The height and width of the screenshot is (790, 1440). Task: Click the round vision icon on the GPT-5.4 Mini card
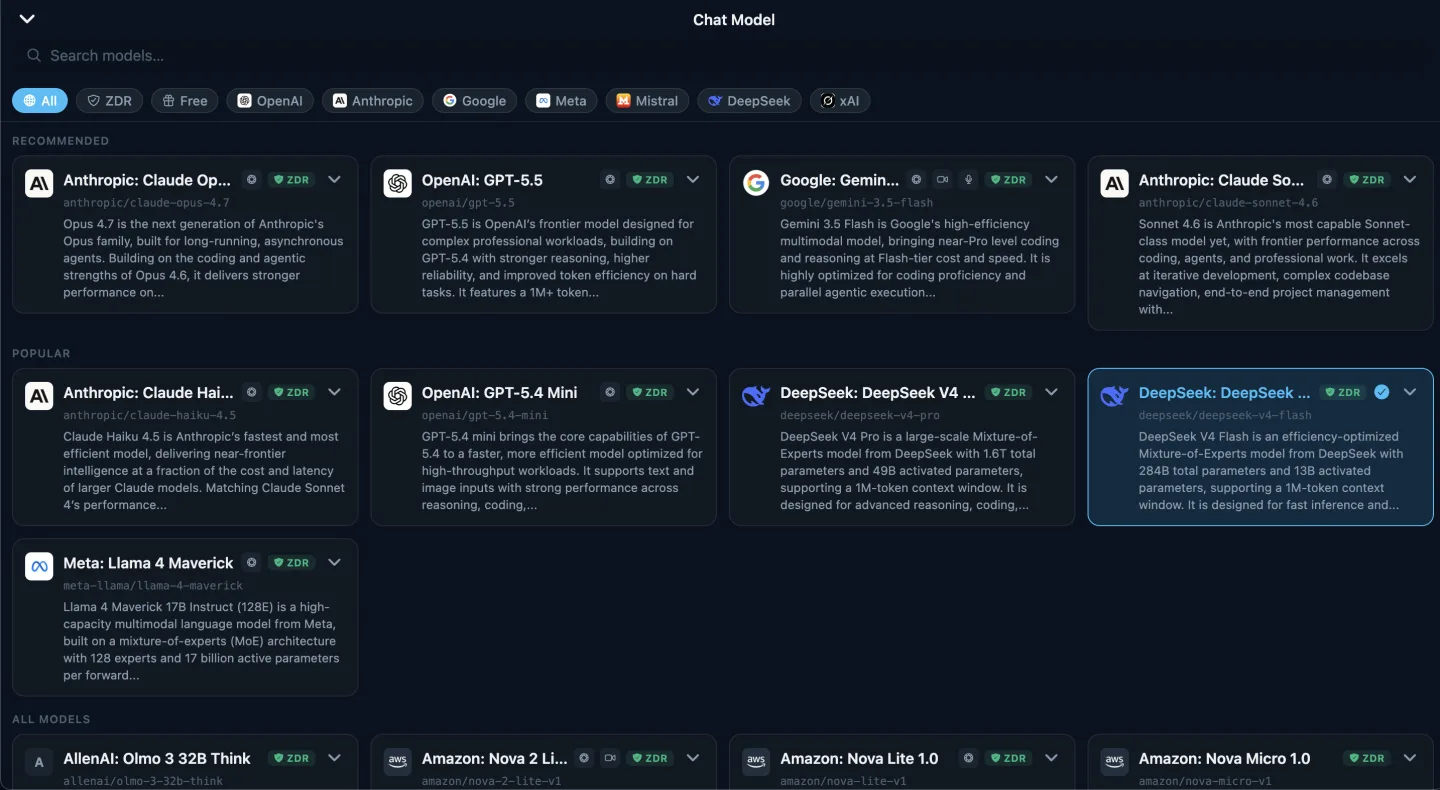coord(610,392)
